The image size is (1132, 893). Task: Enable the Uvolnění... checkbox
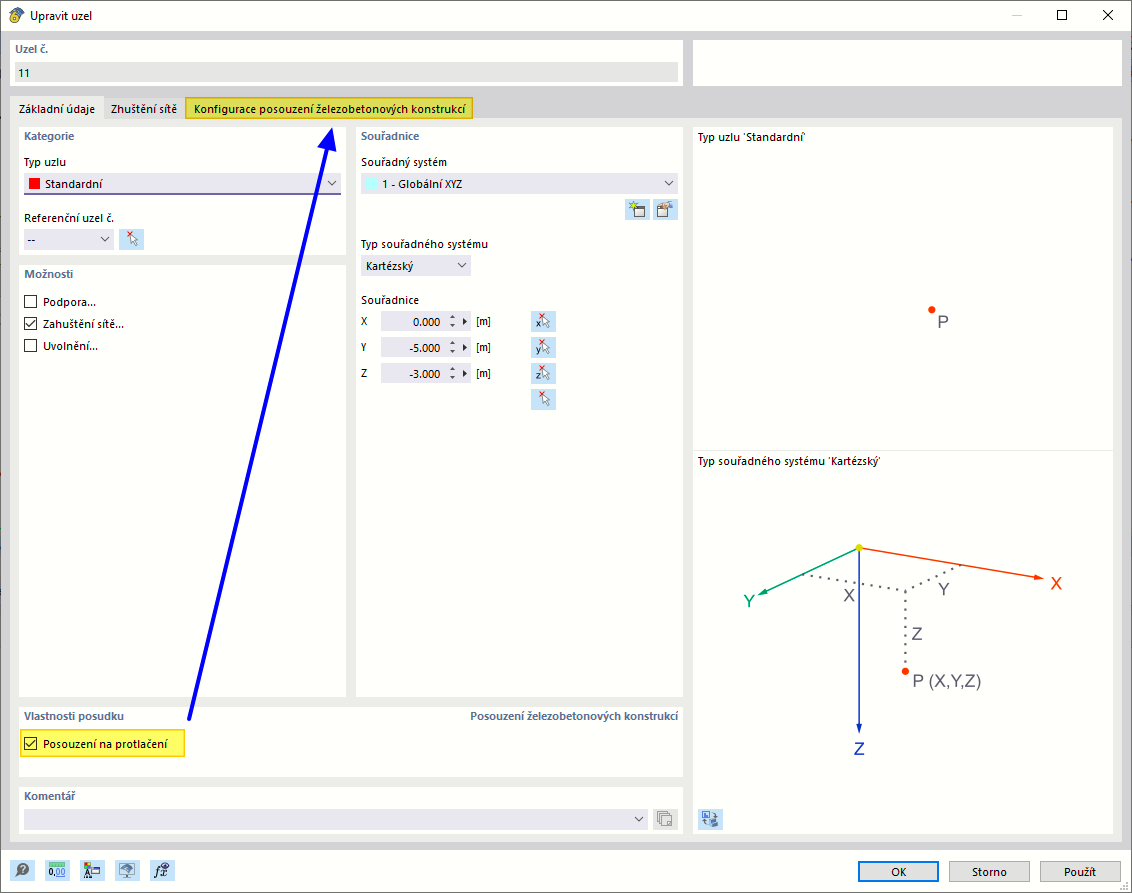click(30, 346)
